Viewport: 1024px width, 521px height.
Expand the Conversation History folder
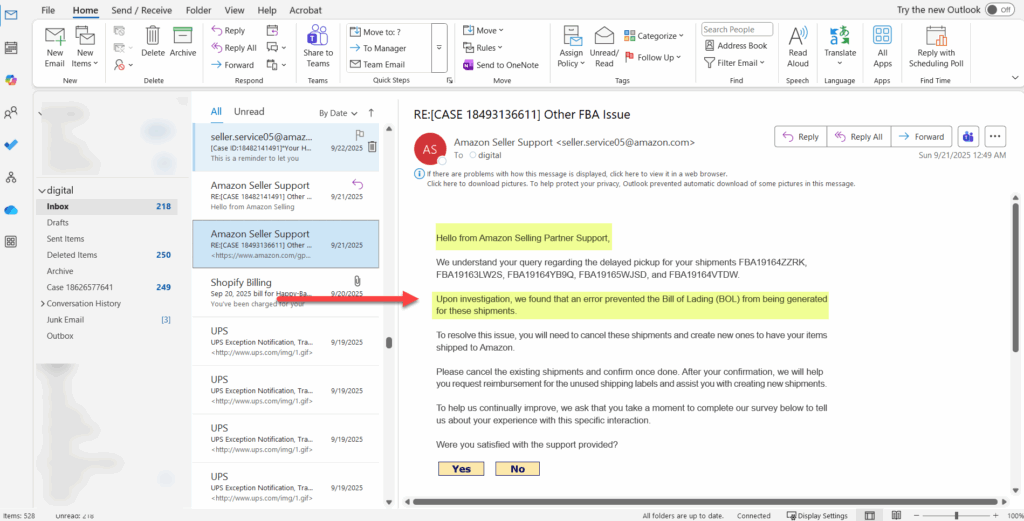tap(42, 303)
